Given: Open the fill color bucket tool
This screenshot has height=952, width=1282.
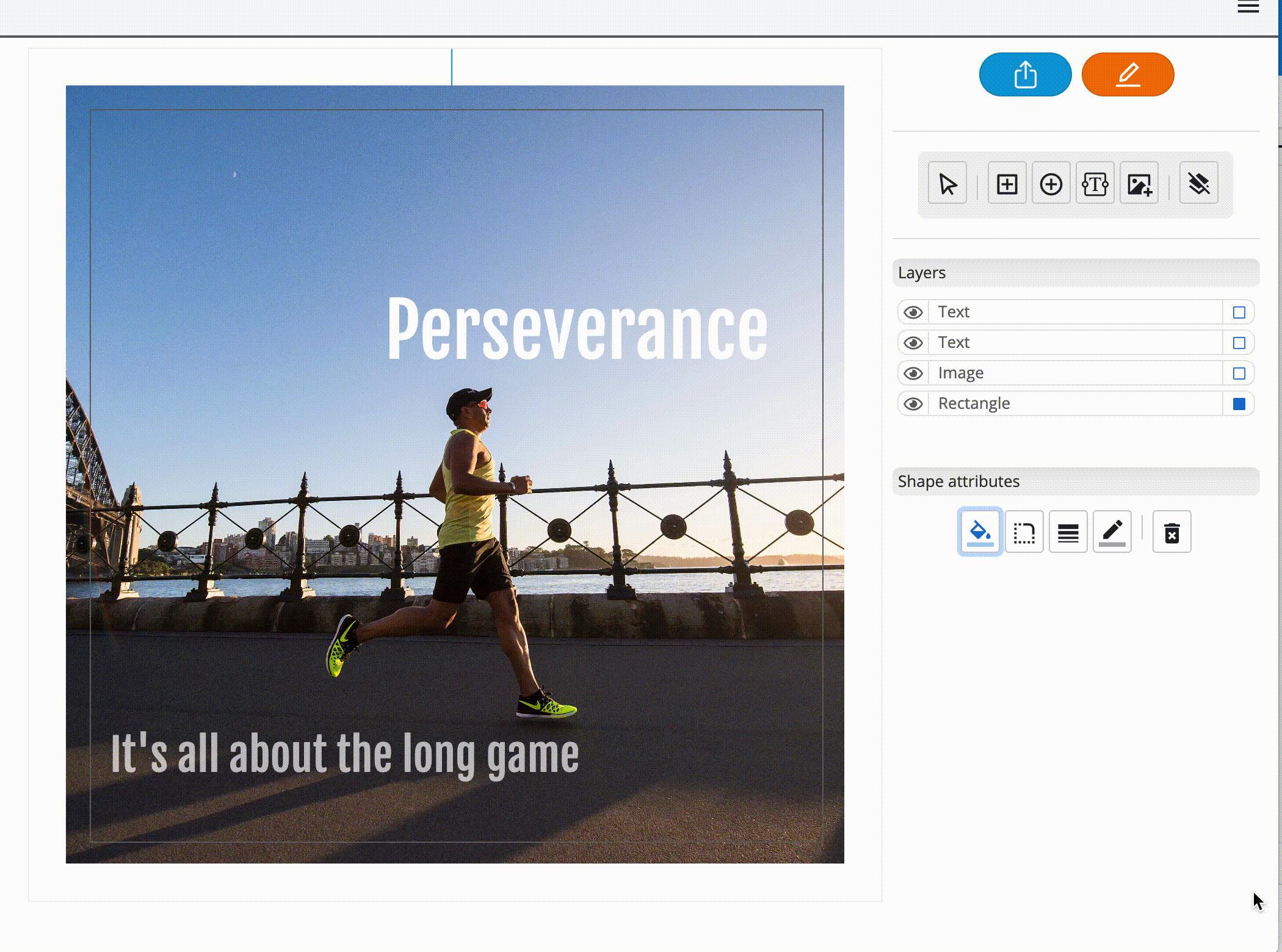Looking at the screenshot, I should tap(980, 532).
